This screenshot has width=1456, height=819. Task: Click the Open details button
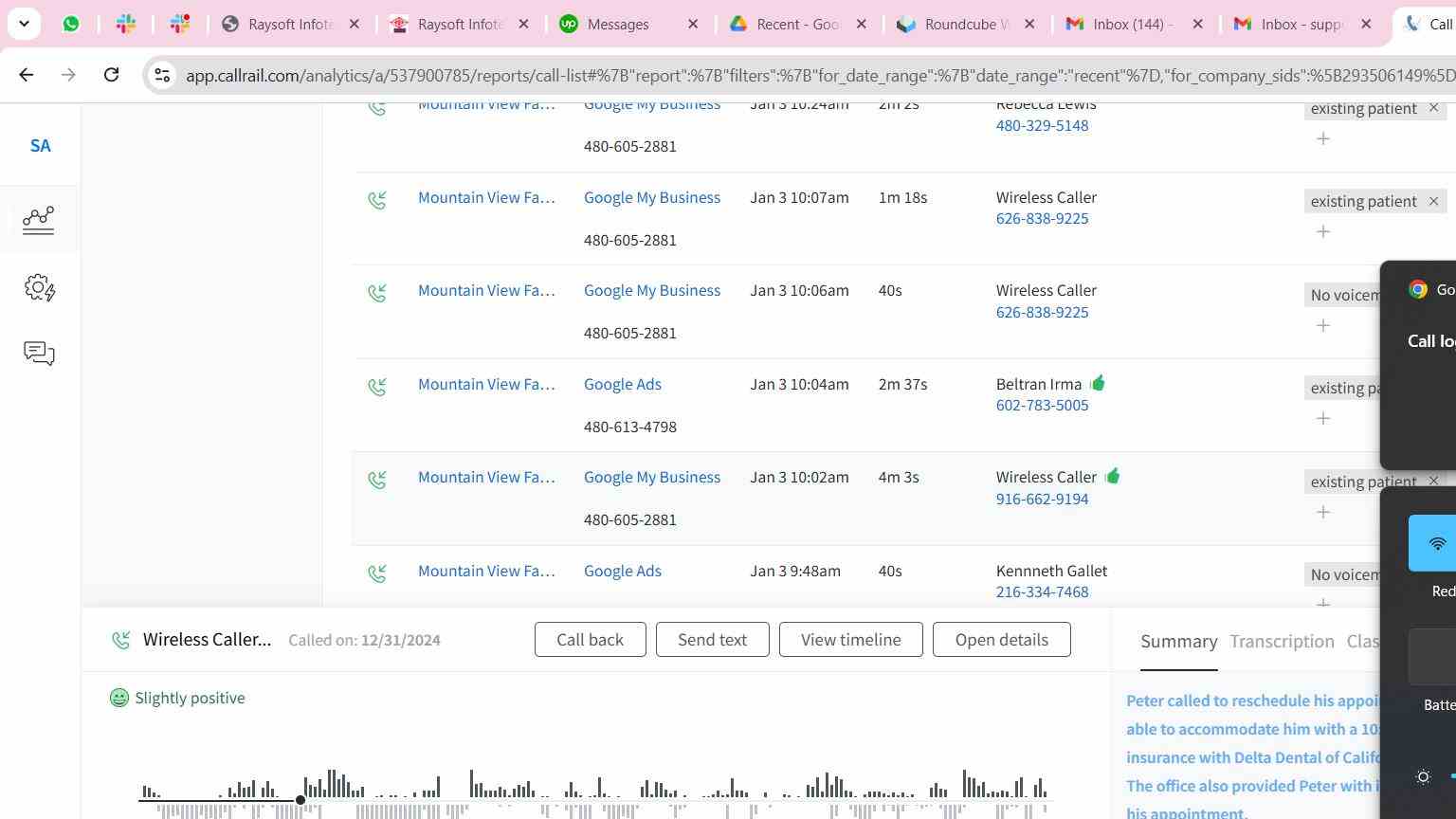tap(1001, 640)
